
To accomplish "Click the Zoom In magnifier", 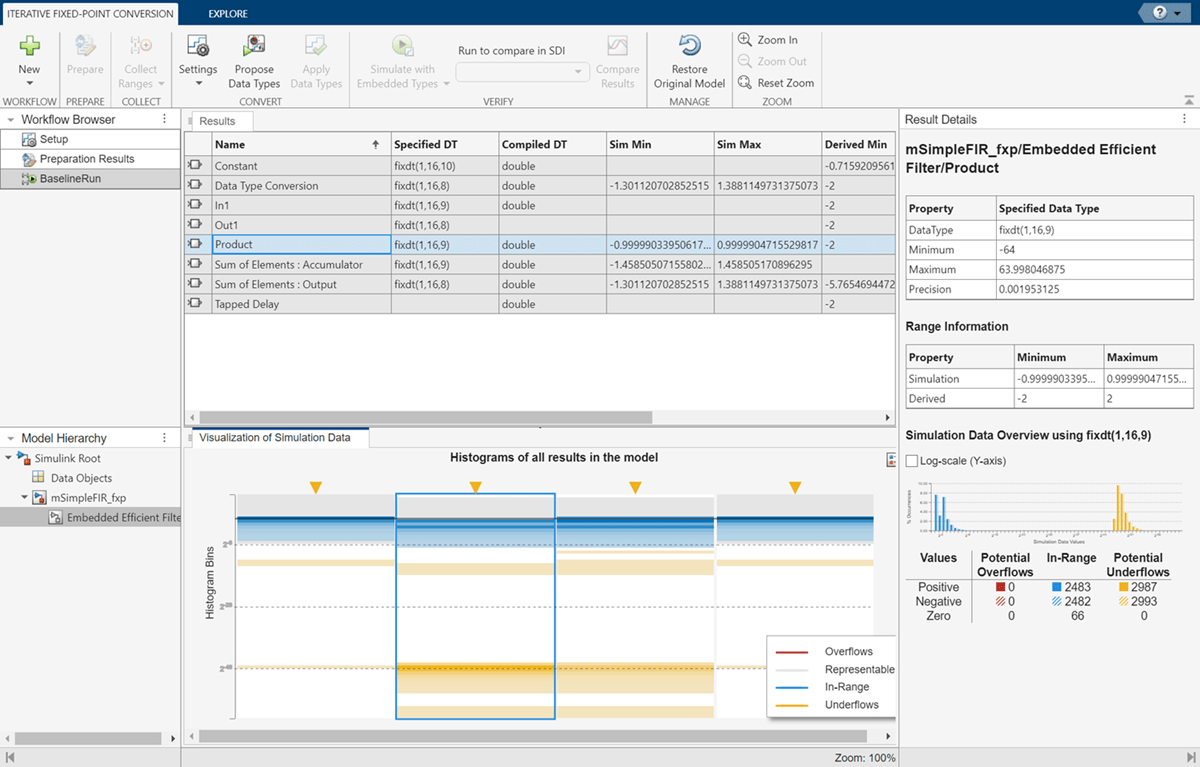I will [x=745, y=40].
